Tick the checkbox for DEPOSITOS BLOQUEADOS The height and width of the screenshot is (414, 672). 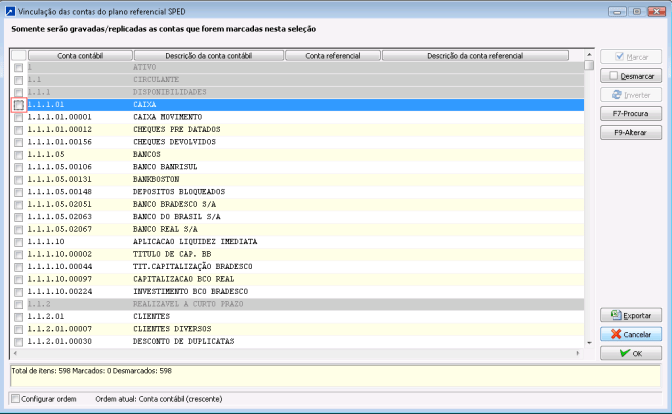click(x=18, y=192)
